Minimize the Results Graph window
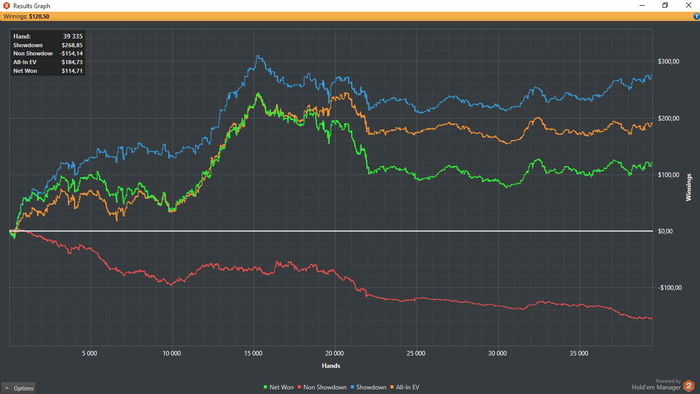This screenshot has height=394, width=700. pos(642,5)
